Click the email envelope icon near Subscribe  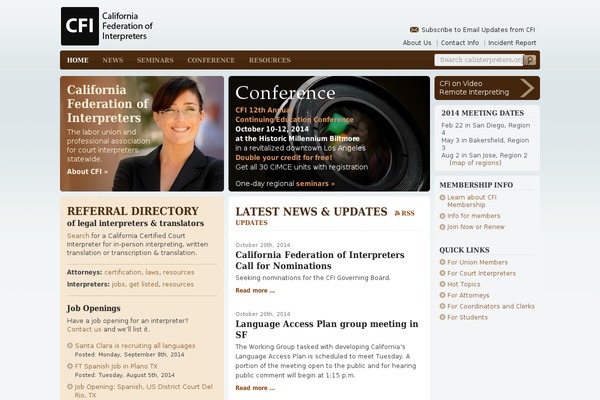[x=414, y=29]
